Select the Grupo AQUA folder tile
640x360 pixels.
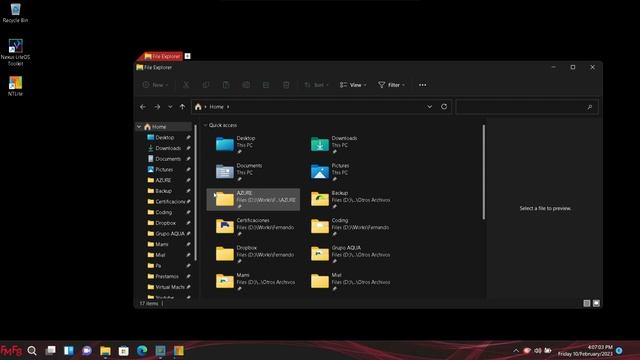click(348, 254)
